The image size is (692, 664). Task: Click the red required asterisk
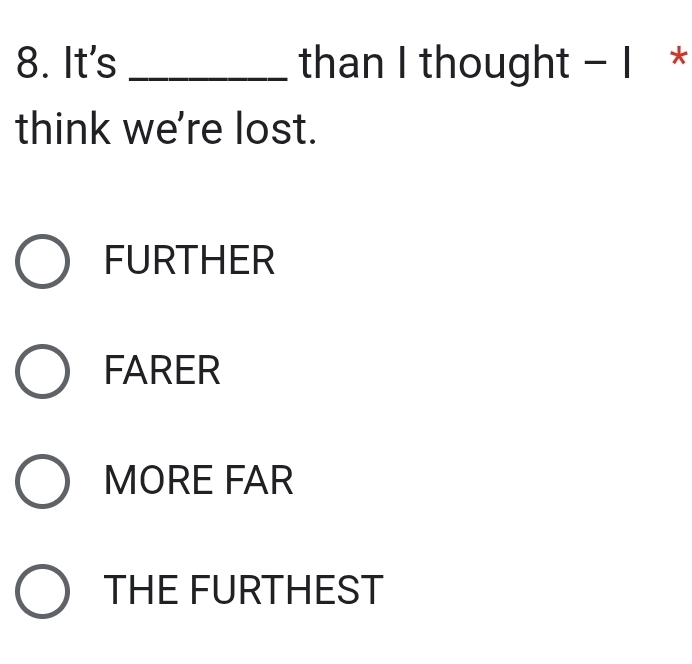[x=679, y=59]
